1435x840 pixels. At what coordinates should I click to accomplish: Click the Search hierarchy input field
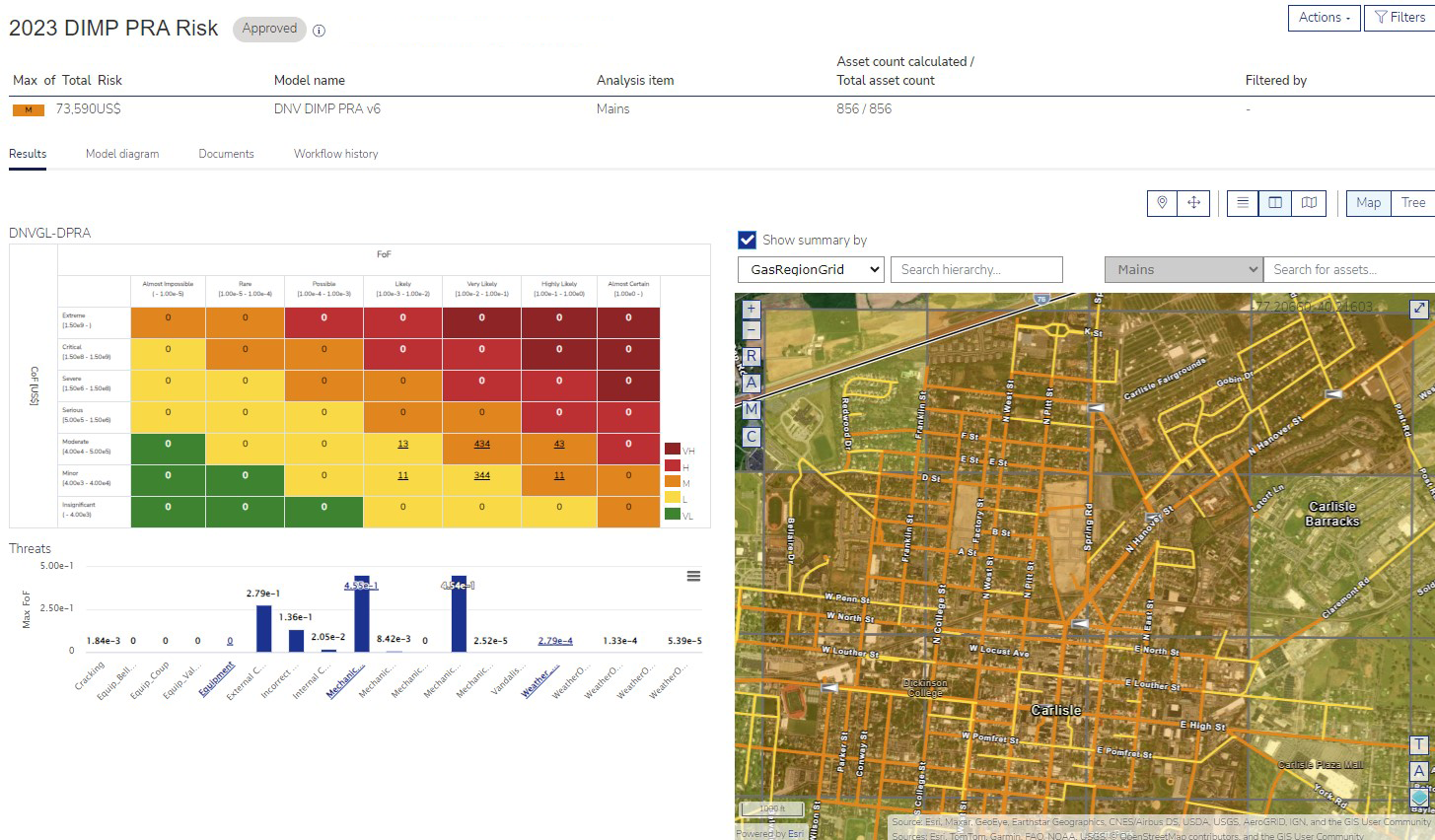click(976, 269)
